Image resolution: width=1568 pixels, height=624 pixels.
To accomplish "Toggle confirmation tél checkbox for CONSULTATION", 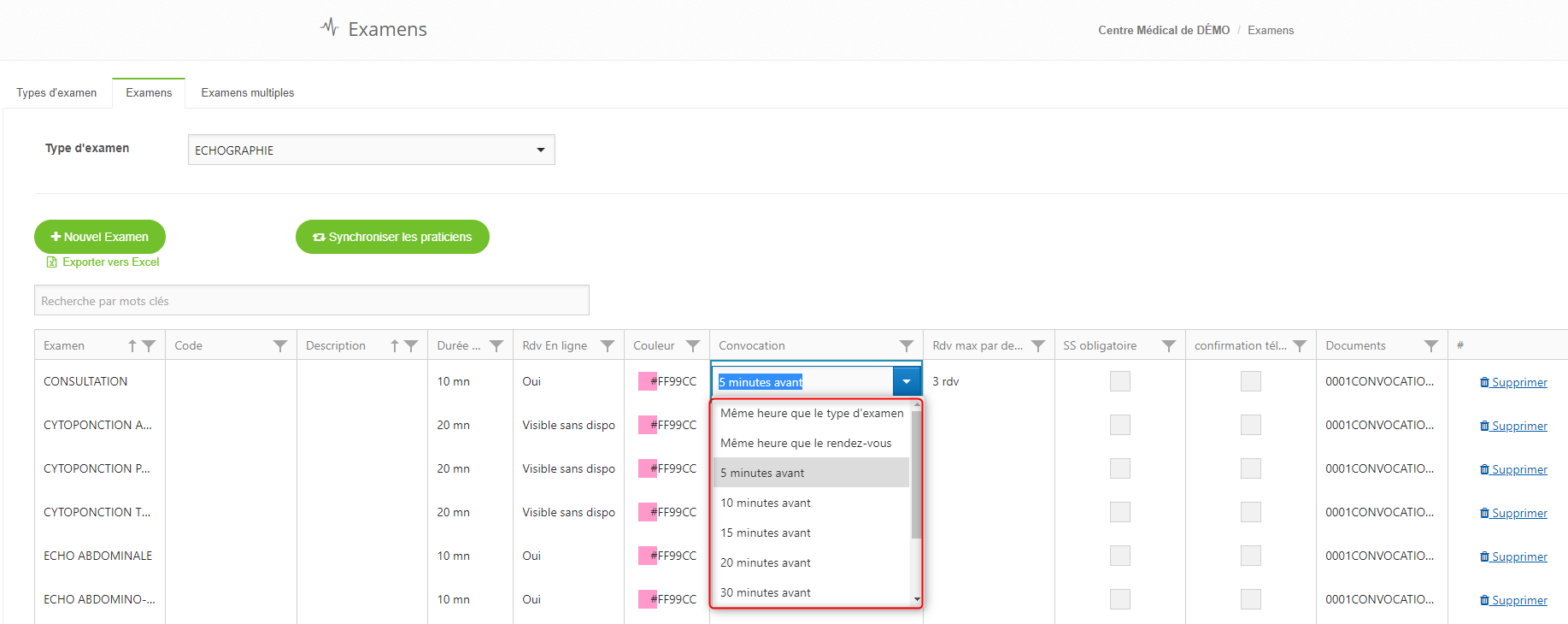I will [x=1250, y=381].
